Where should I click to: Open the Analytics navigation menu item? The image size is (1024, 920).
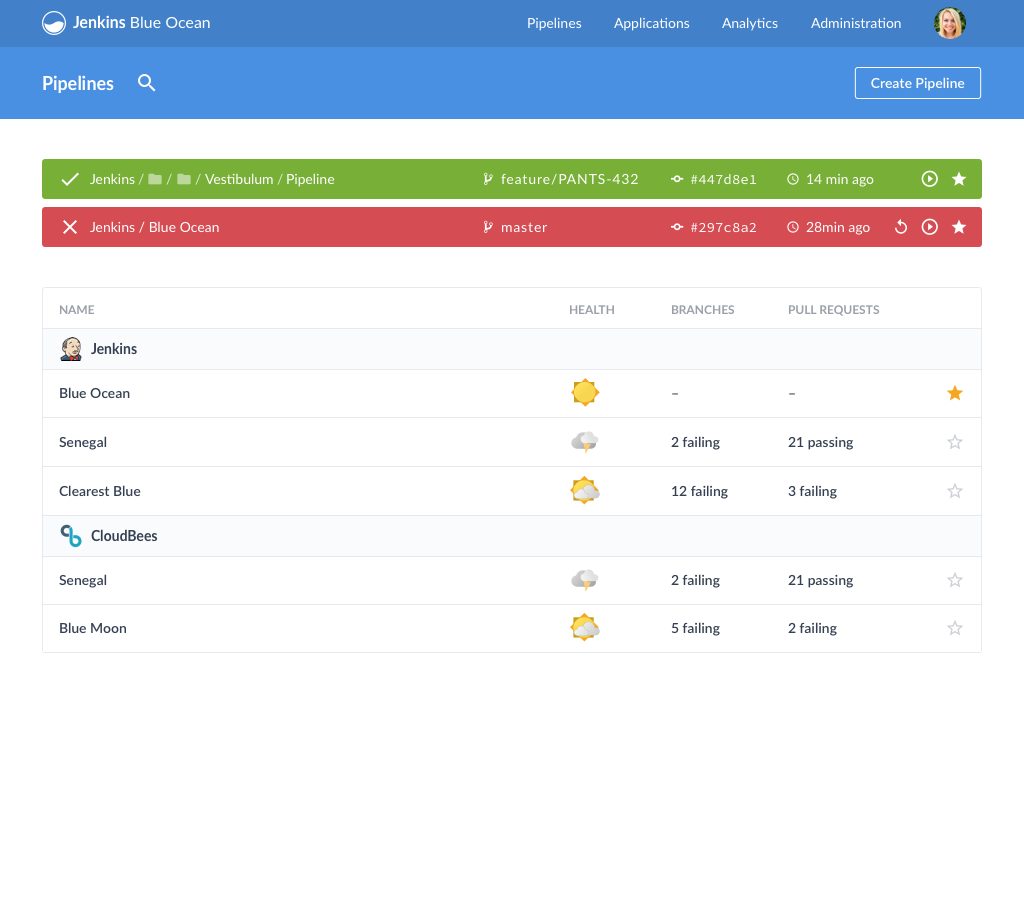tap(749, 23)
